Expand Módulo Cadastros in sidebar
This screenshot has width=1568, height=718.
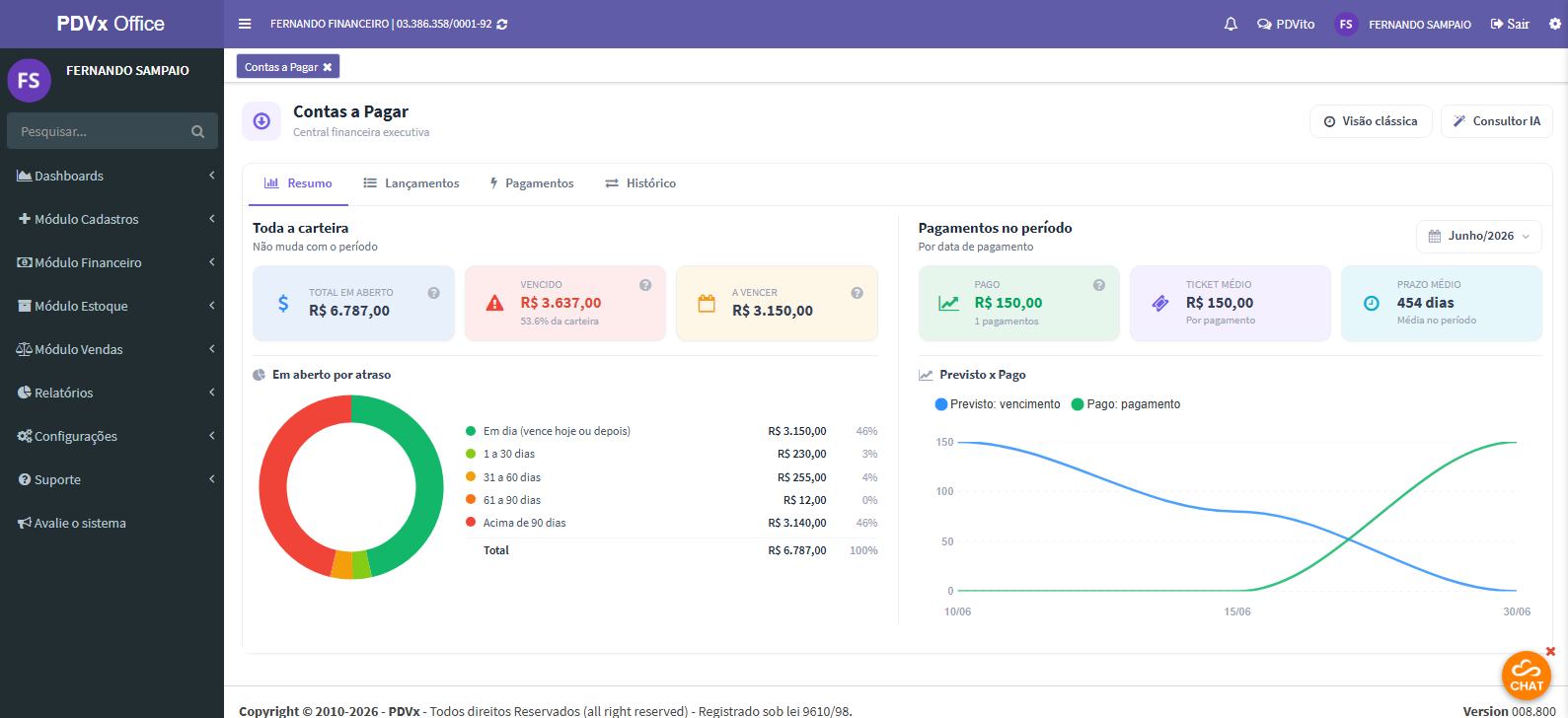[112, 219]
